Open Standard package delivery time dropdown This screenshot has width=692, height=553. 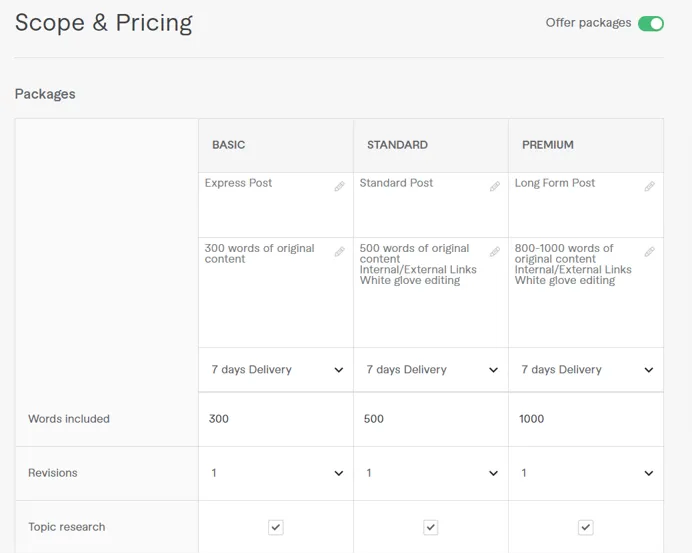coord(431,370)
